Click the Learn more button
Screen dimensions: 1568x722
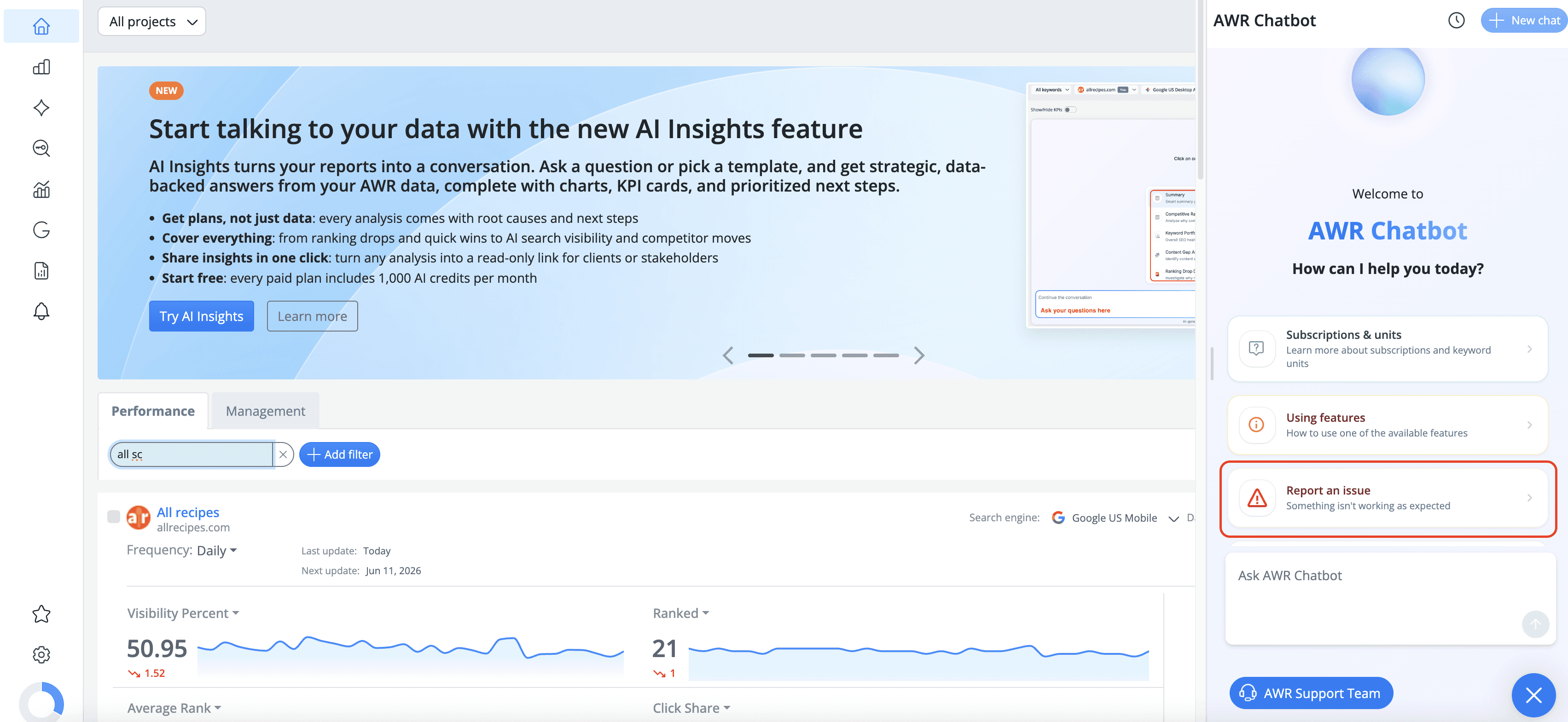click(x=312, y=316)
